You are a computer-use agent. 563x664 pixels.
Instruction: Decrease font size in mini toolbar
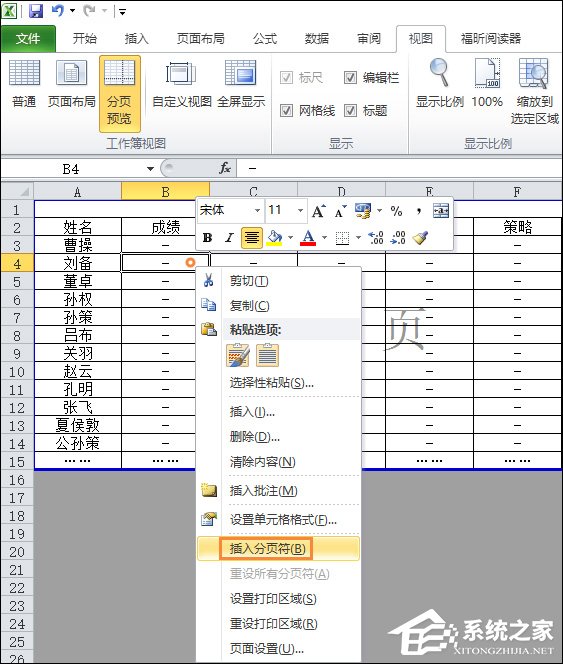point(340,210)
